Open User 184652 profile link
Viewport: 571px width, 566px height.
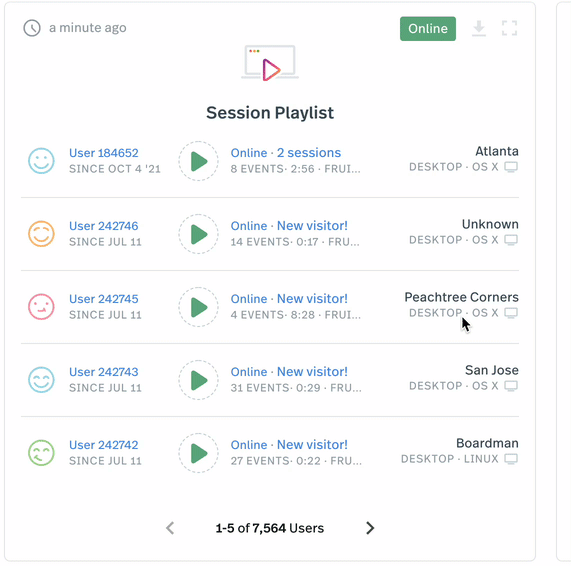click(x=104, y=153)
